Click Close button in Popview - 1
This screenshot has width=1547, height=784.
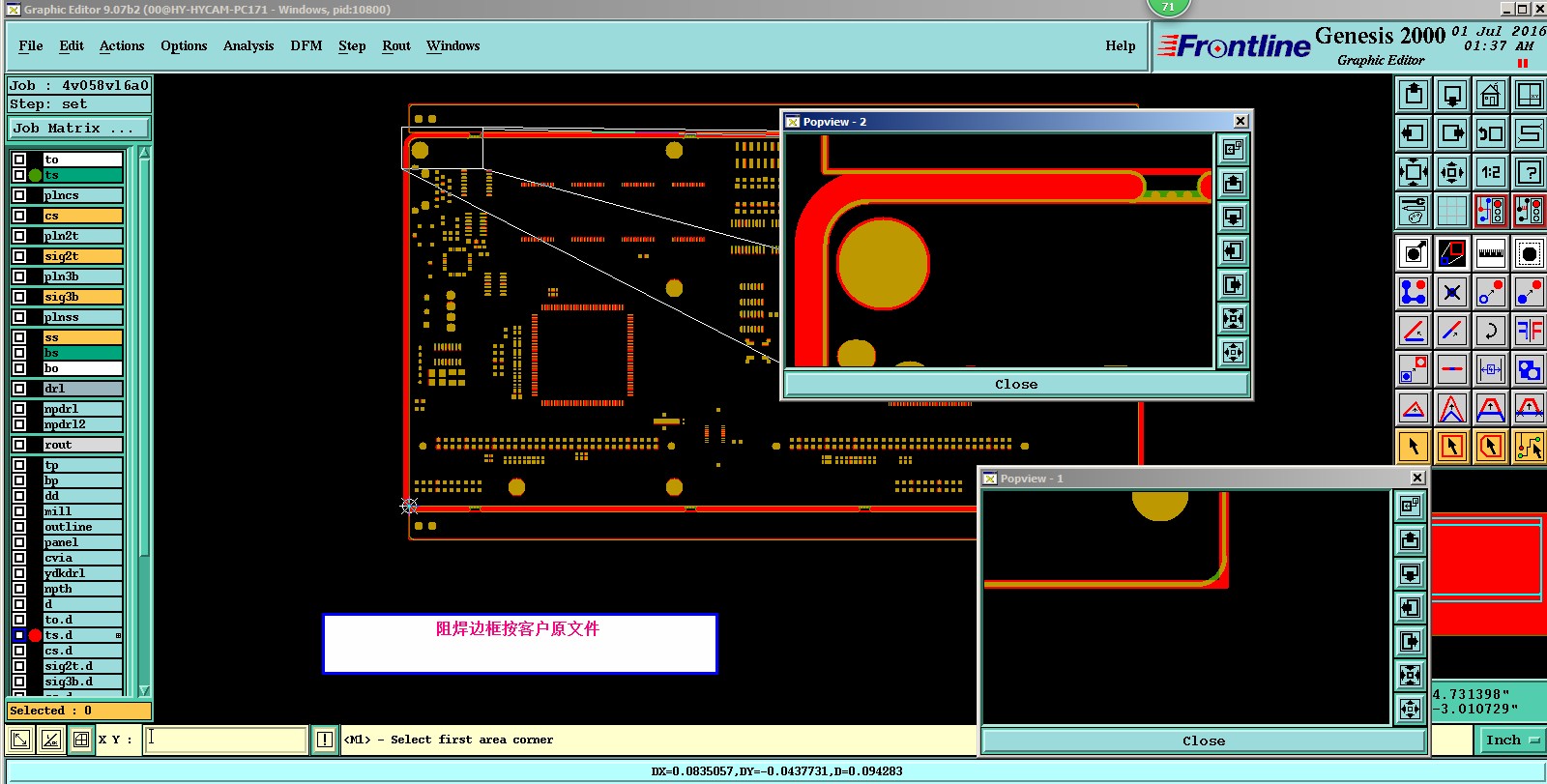1204,741
